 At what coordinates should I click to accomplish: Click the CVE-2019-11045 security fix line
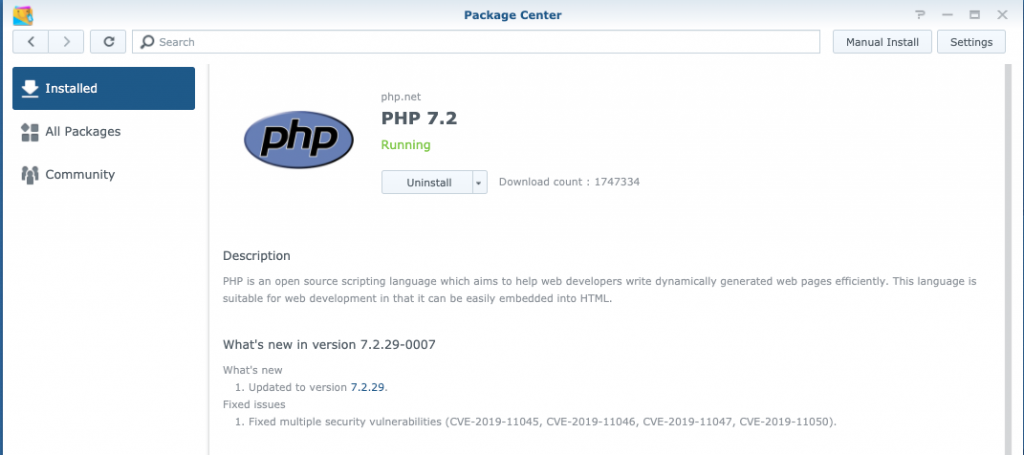[x=542, y=422]
